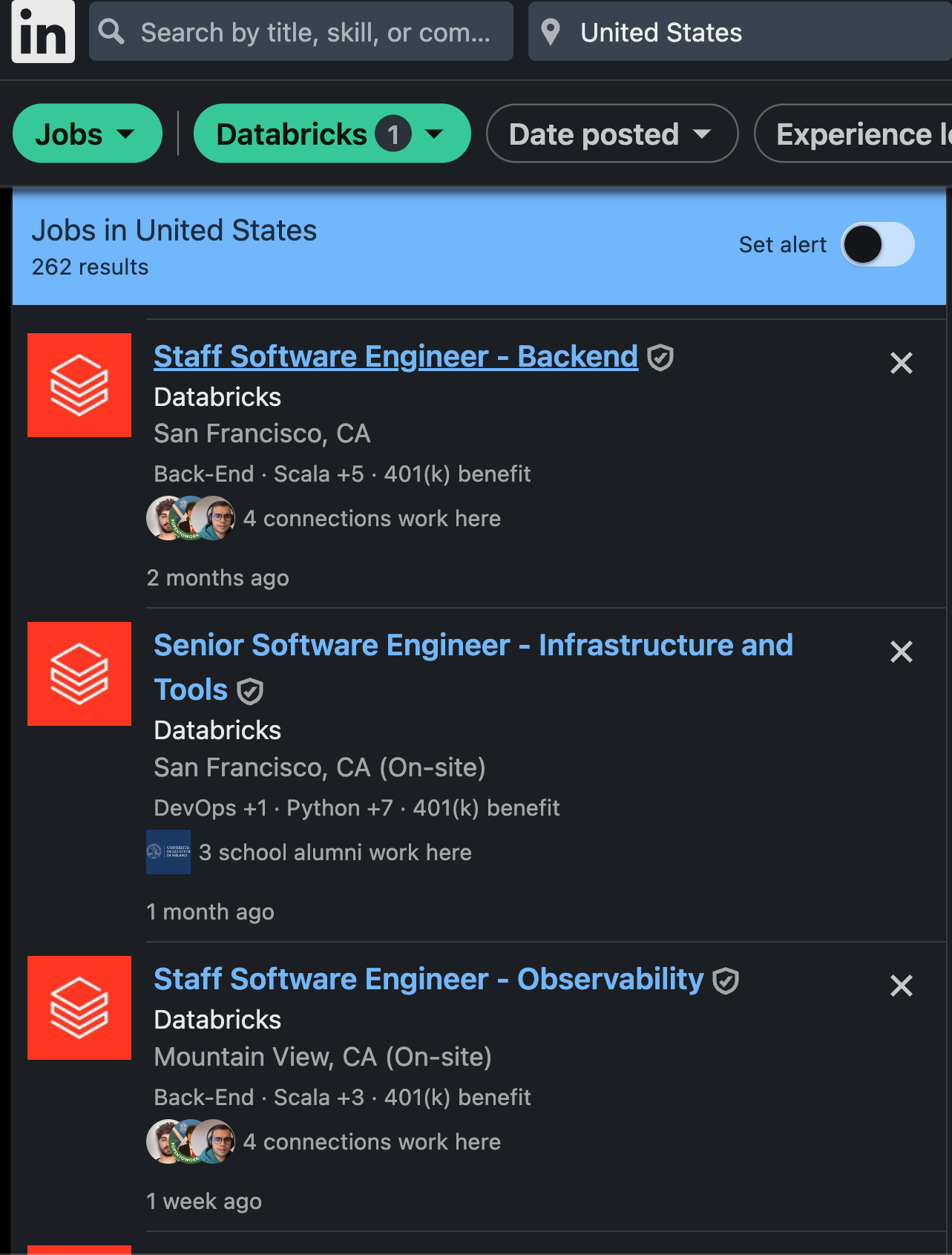
Task: Click the search magnifier icon
Action: [111, 32]
